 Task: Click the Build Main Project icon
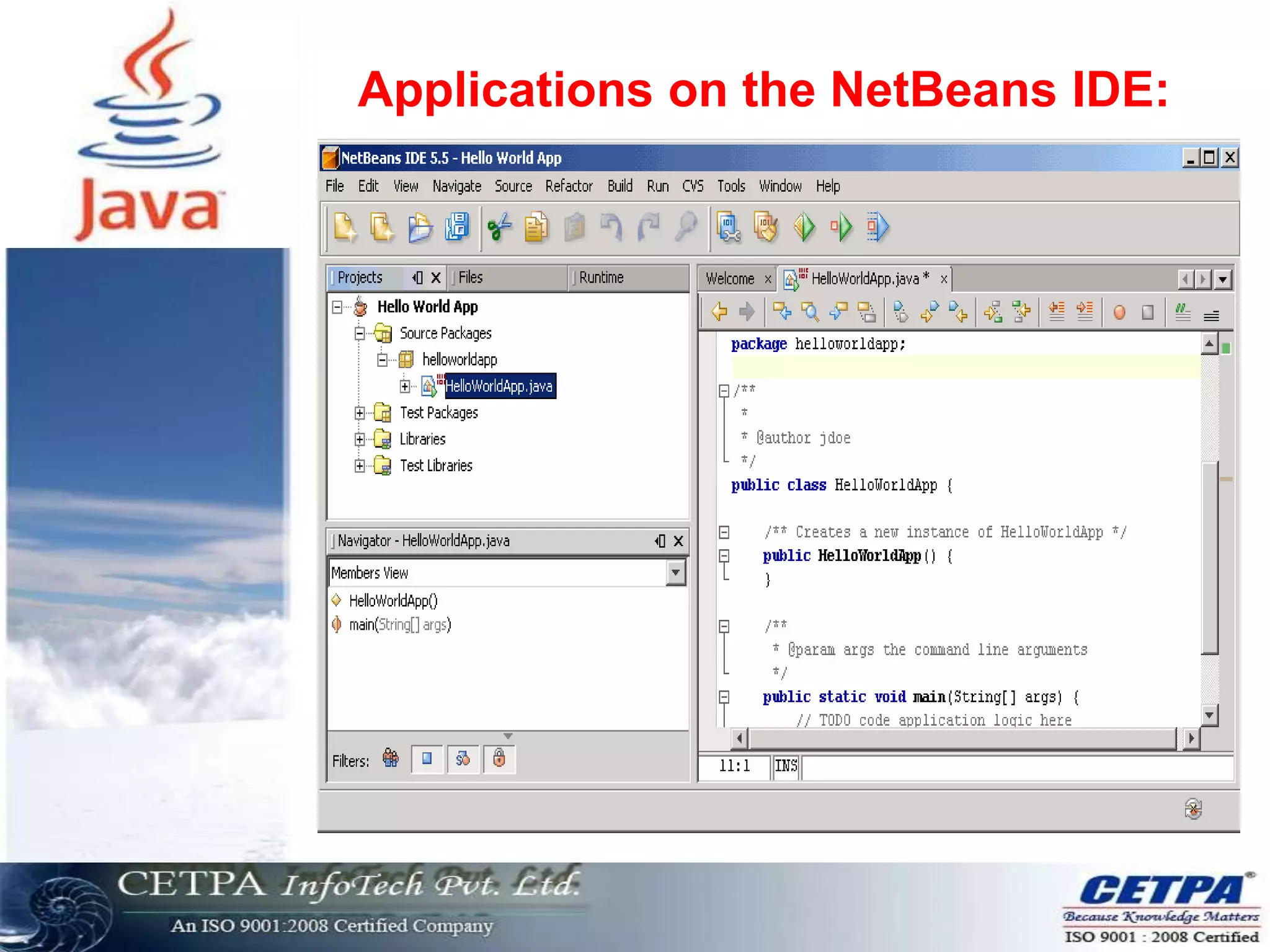click(729, 227)
